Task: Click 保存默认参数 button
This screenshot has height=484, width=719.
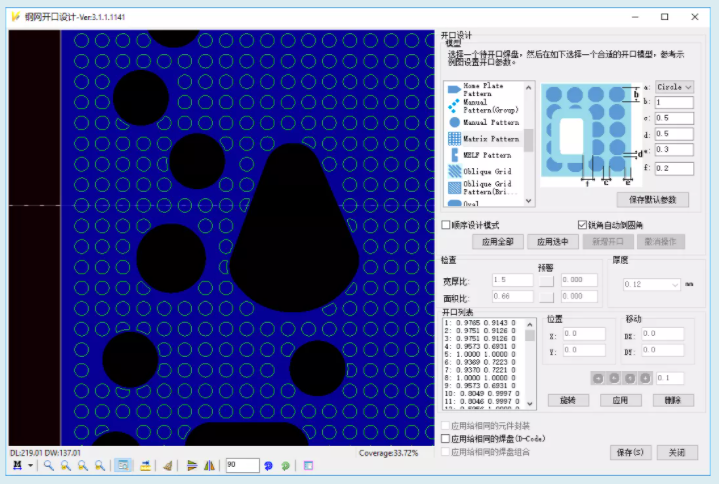Action: click(653, 199)
